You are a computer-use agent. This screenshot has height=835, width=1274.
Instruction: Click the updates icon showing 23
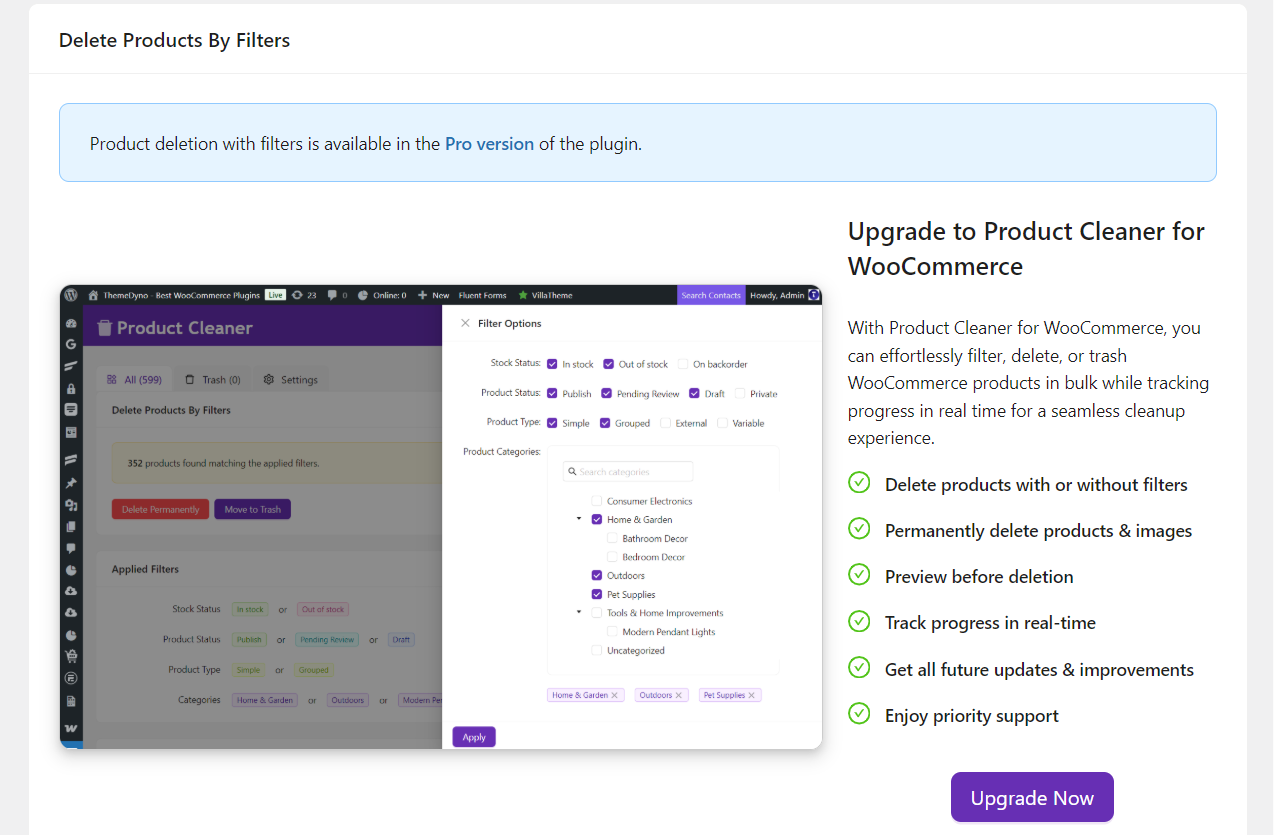pyautogui.click(x=297, y=295)
